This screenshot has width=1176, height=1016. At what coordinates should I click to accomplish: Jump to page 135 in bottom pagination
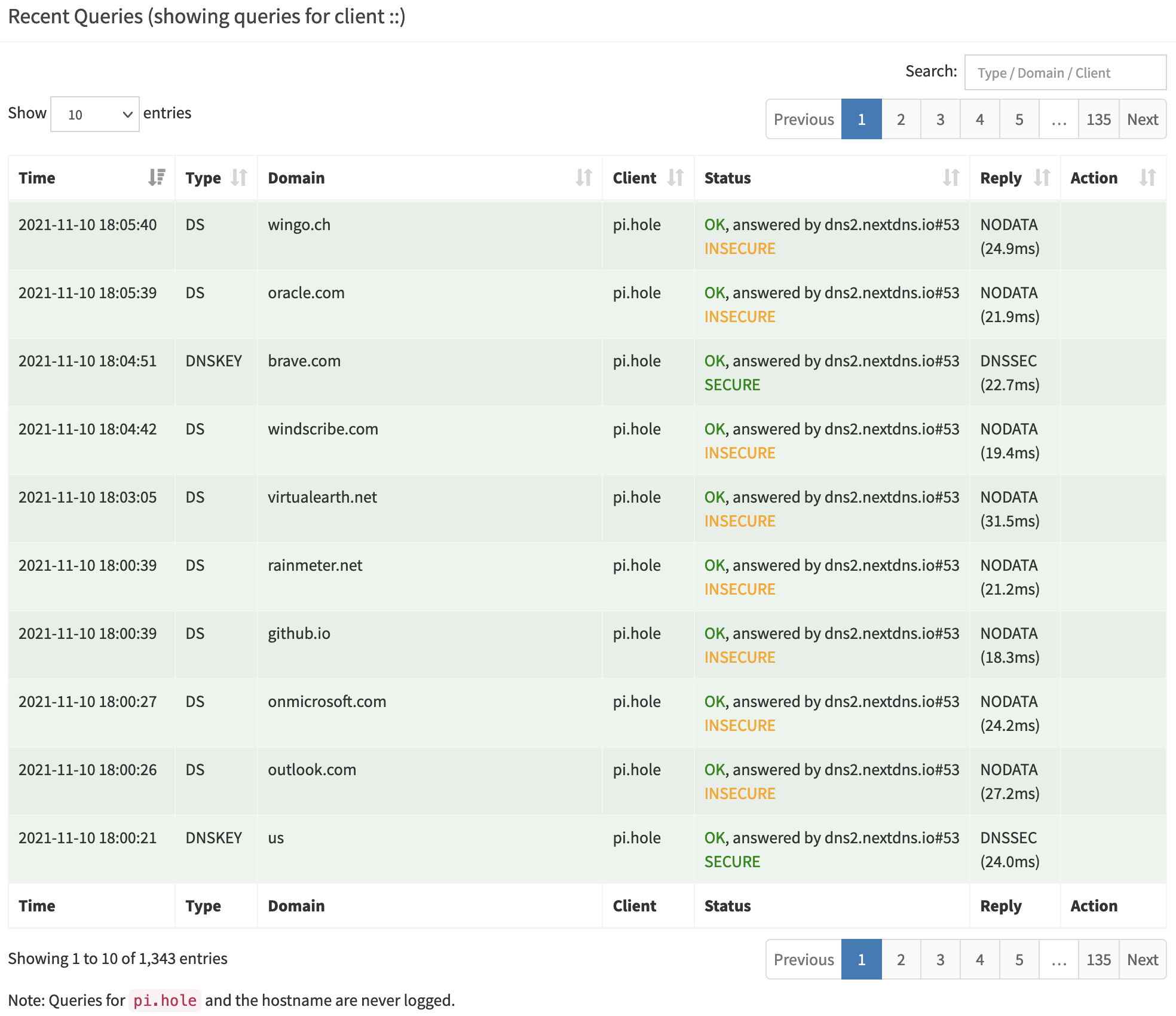coord(1098,959)
